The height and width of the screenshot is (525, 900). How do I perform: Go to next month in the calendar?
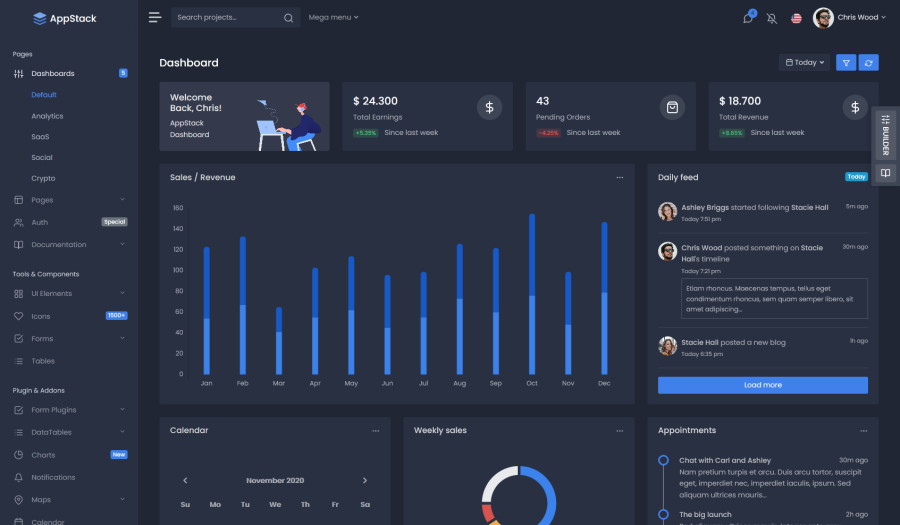(365, 481)
